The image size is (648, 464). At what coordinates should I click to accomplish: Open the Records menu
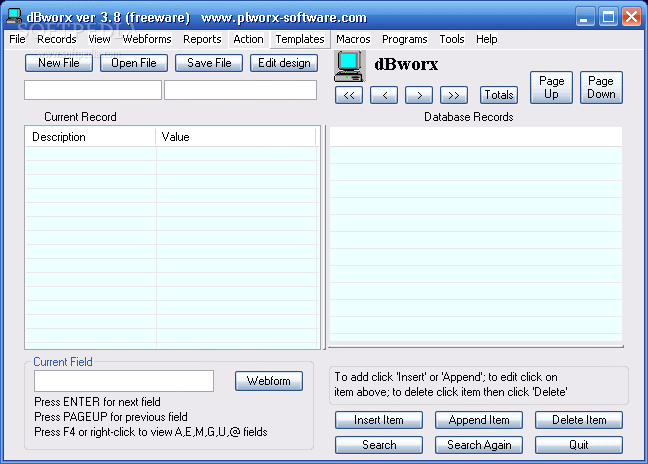[x=57, y=39]
